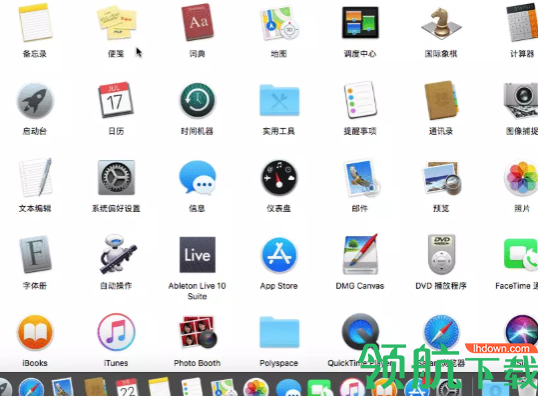538x396 pixels.
Task: Select the iTunes icon in folder
Action: [x=116, y=332]
